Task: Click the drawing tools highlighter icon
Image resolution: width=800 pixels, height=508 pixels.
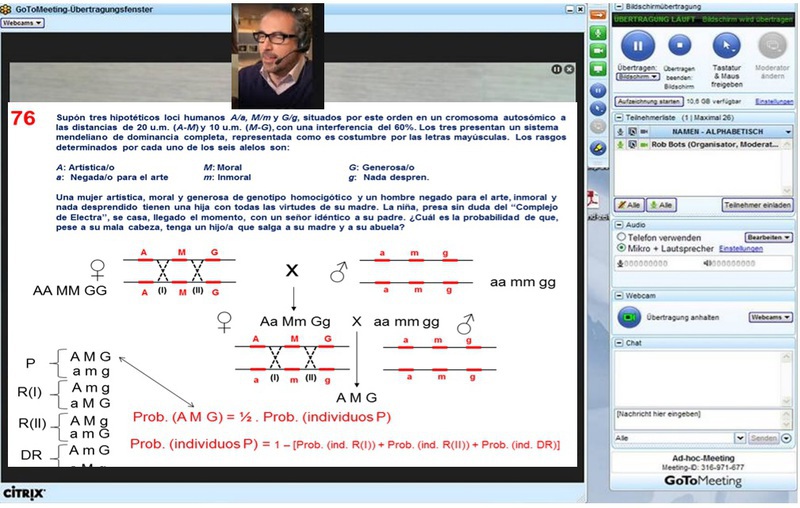Action: tap(598, 147)
